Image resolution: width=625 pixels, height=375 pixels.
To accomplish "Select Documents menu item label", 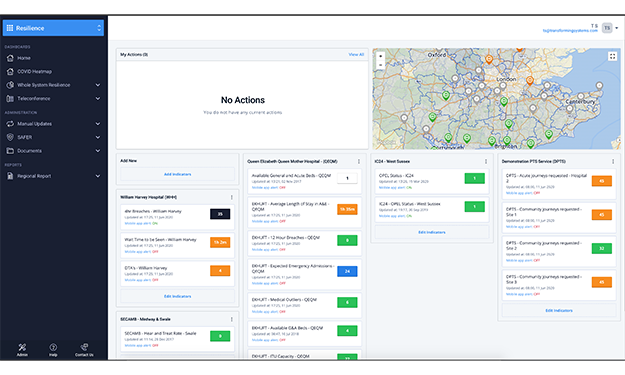I will (x=29, y=151).
